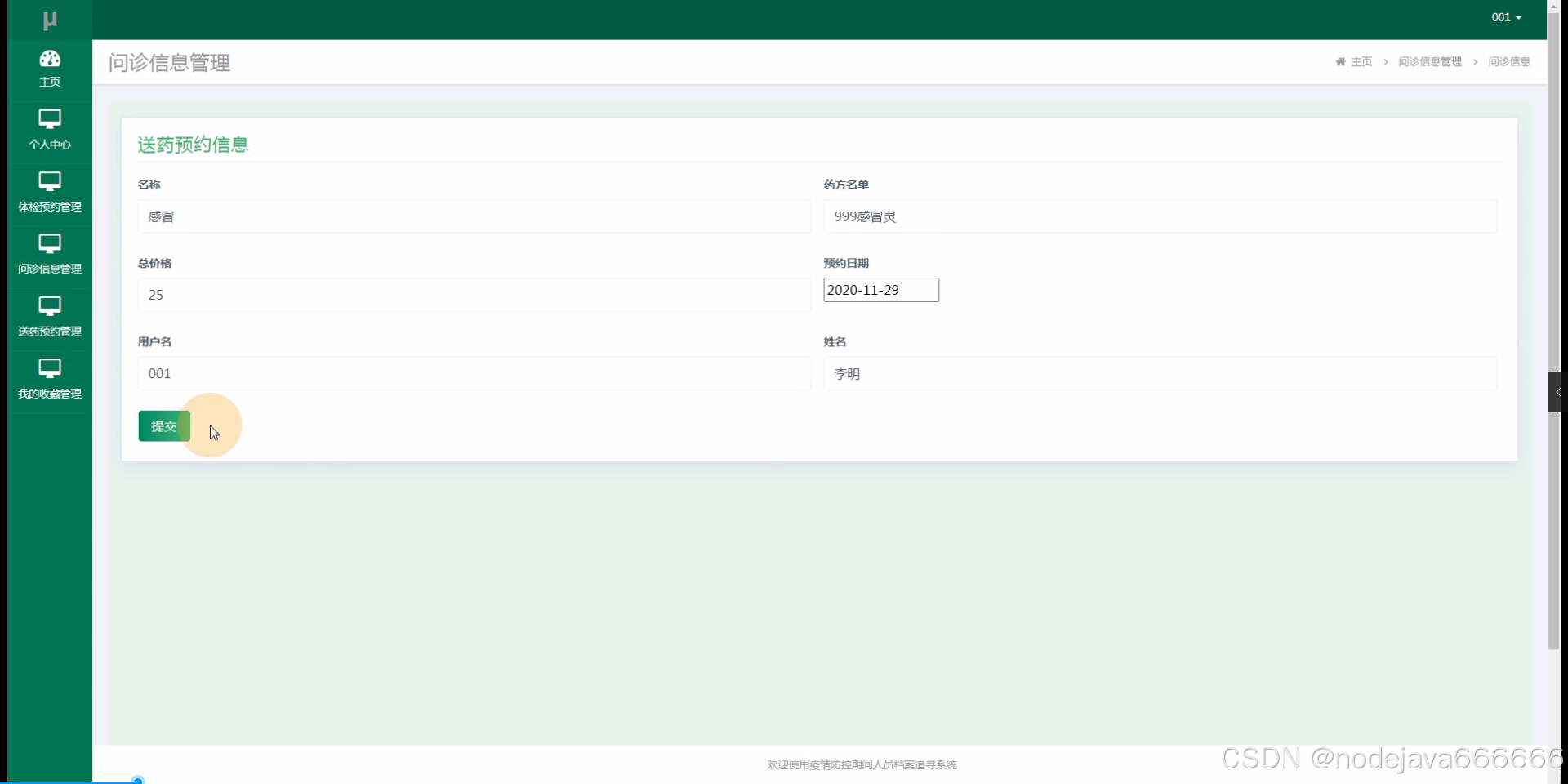Image resolution: width=1568 pixels, height=784 pixels.
Task: Open 体检预约管理 monitor icon in sidebar
Action: click(50, 181)
